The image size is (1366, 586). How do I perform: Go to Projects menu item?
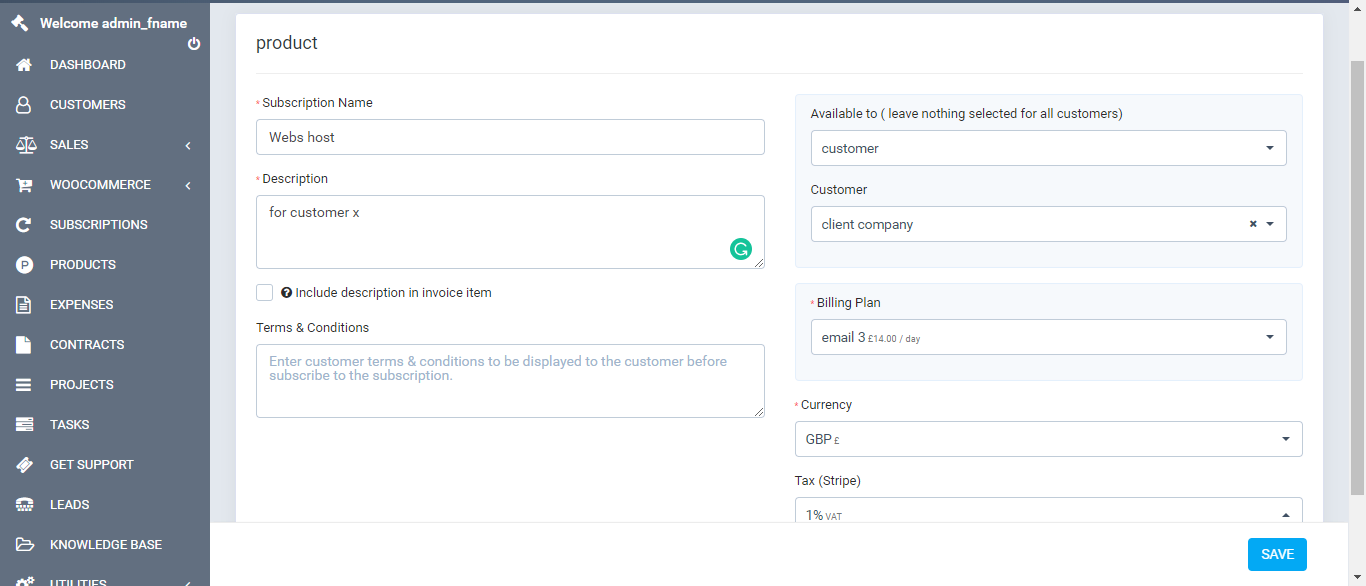tap(82, 385)
